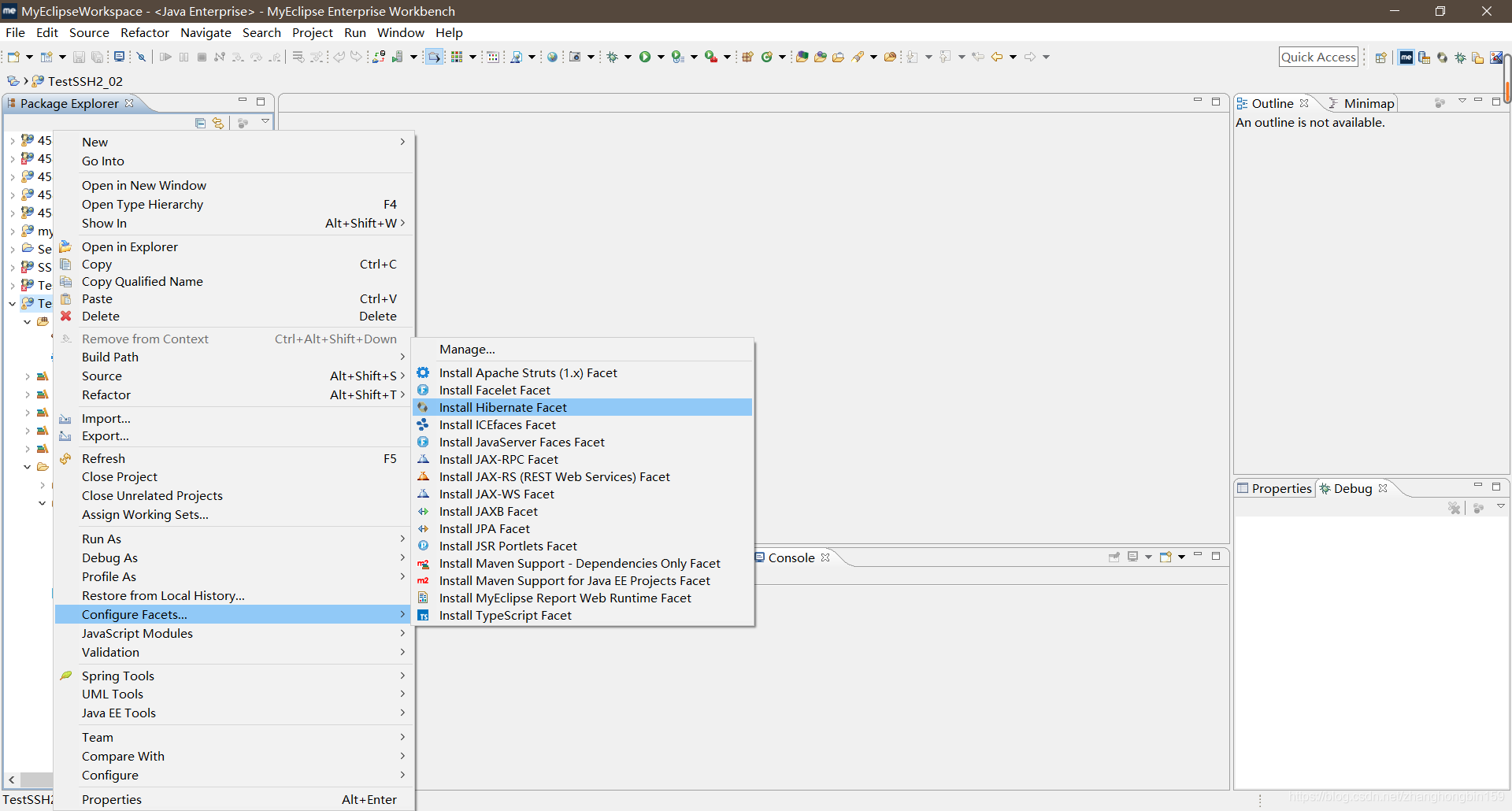Click Close Project
The width and height of the screenshot is (1512, 811).
pos(233,476)
